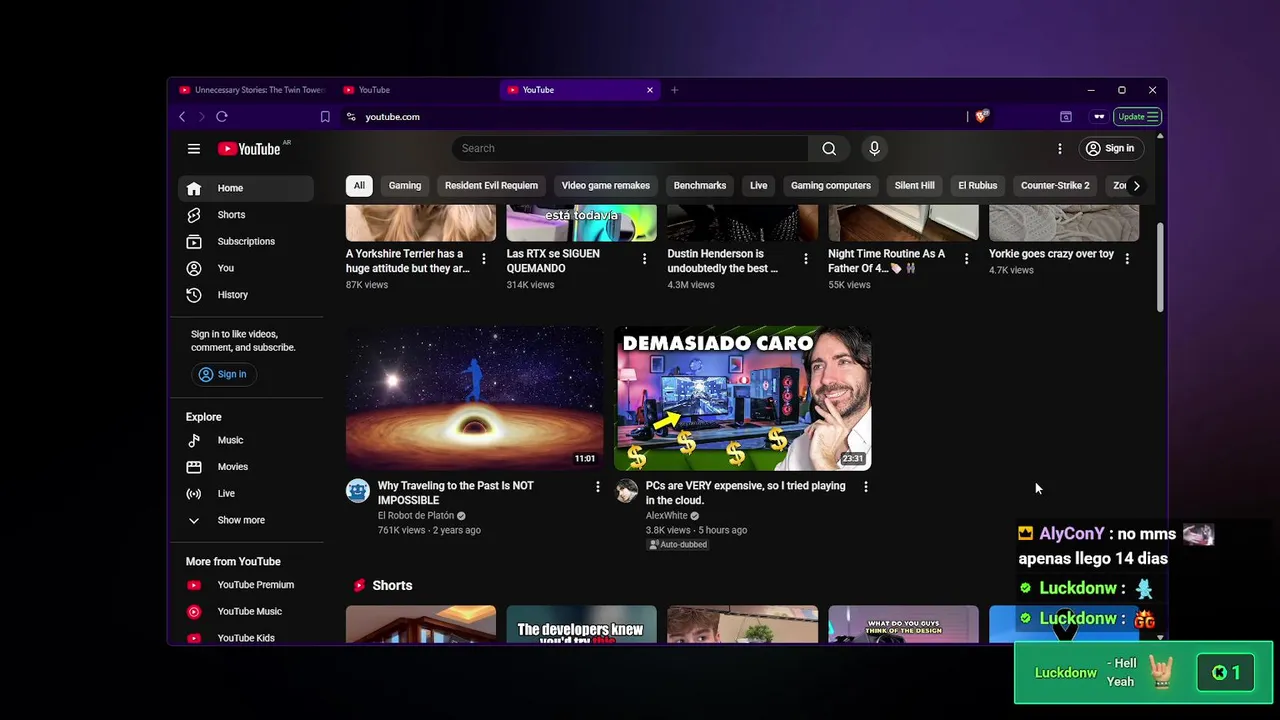Click the page vertical scrollbar thumb
This screenshot has width=1280, height=720.
click(x=1160, y=267)
